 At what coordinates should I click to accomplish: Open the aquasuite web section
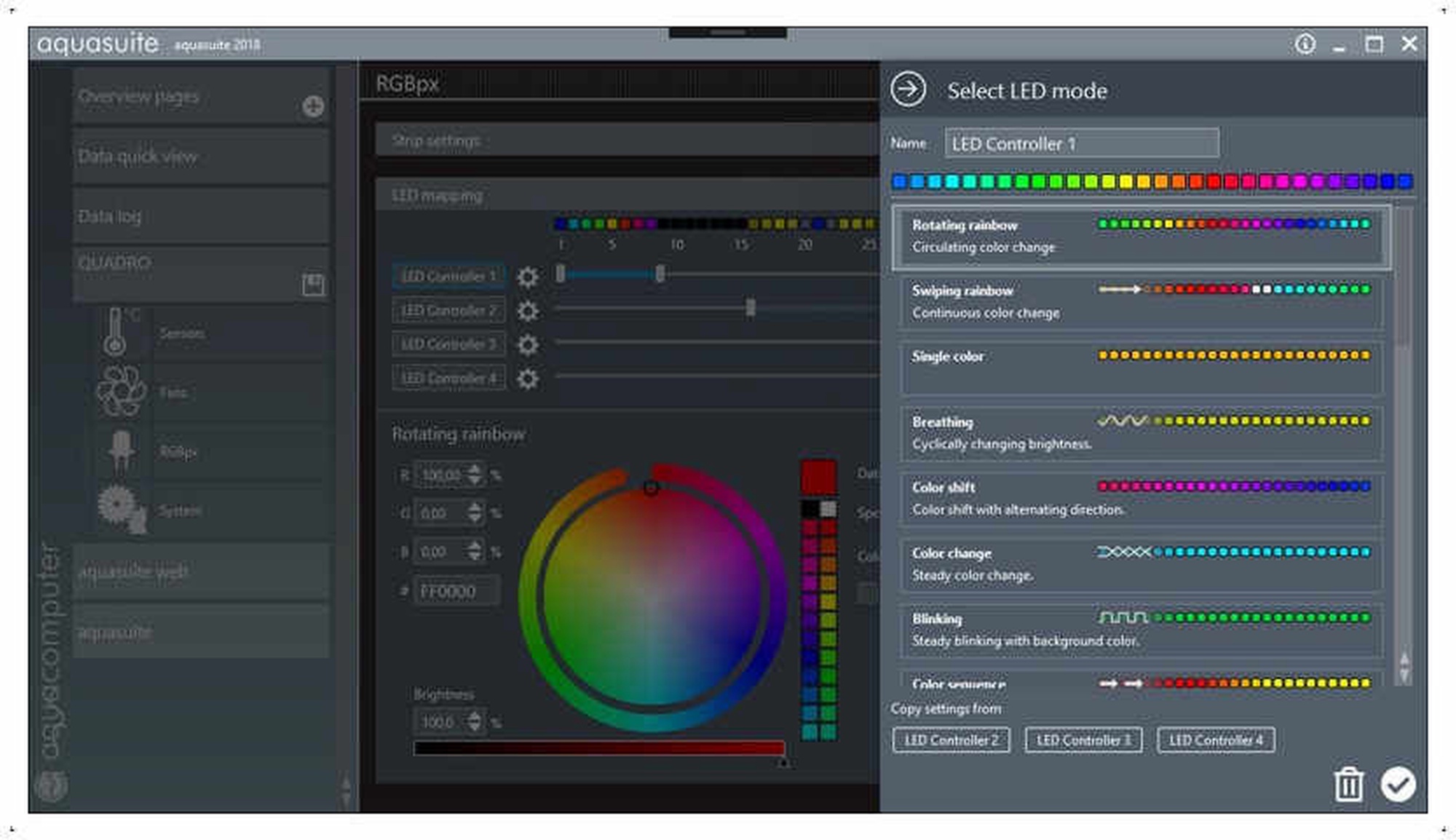201,572
